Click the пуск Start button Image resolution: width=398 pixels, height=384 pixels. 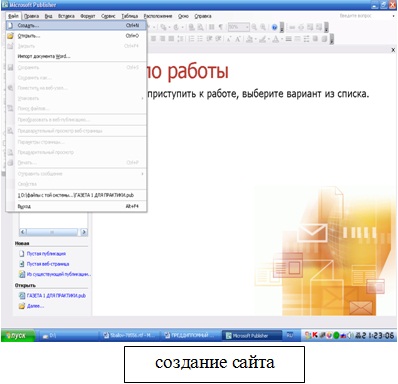pos(18,336)
